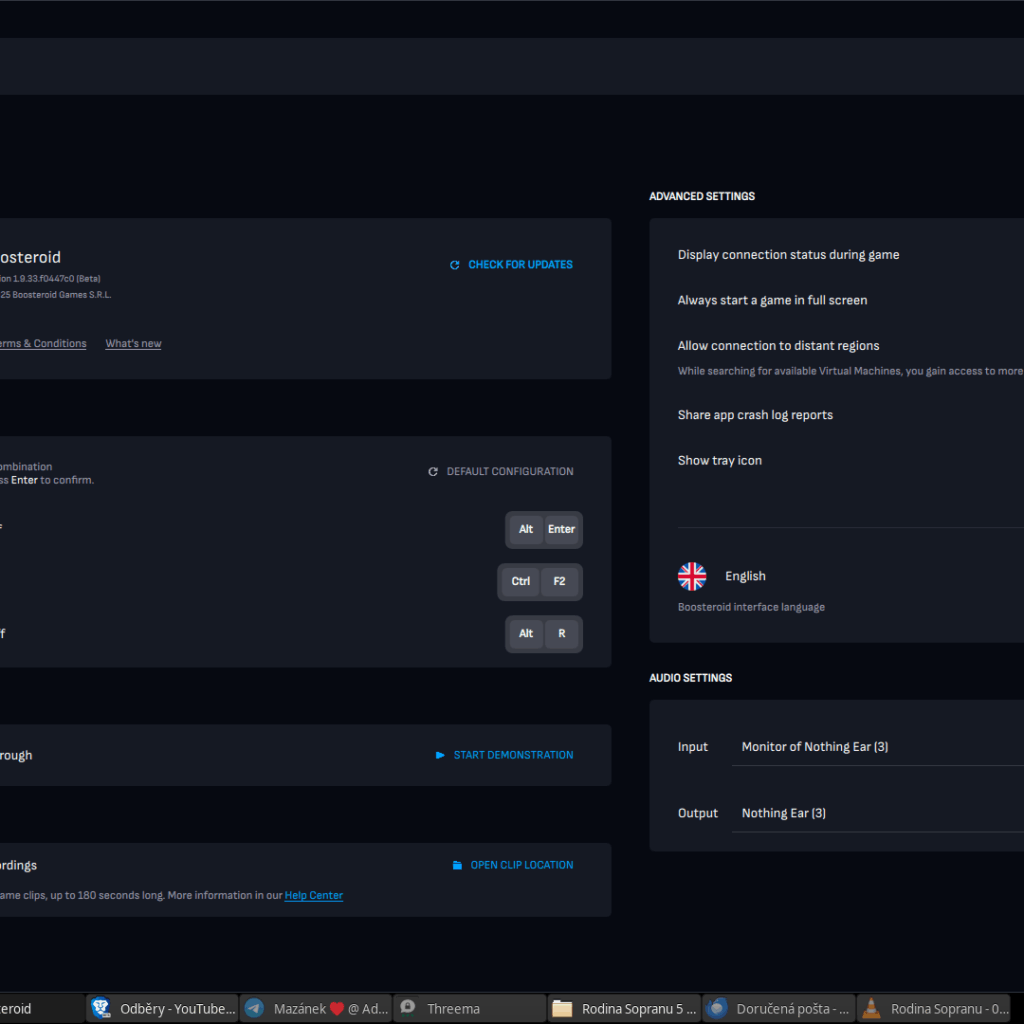Click the Ctrl F2 shortcut field
1024x1024 pixels.
(x=540, y=582)
